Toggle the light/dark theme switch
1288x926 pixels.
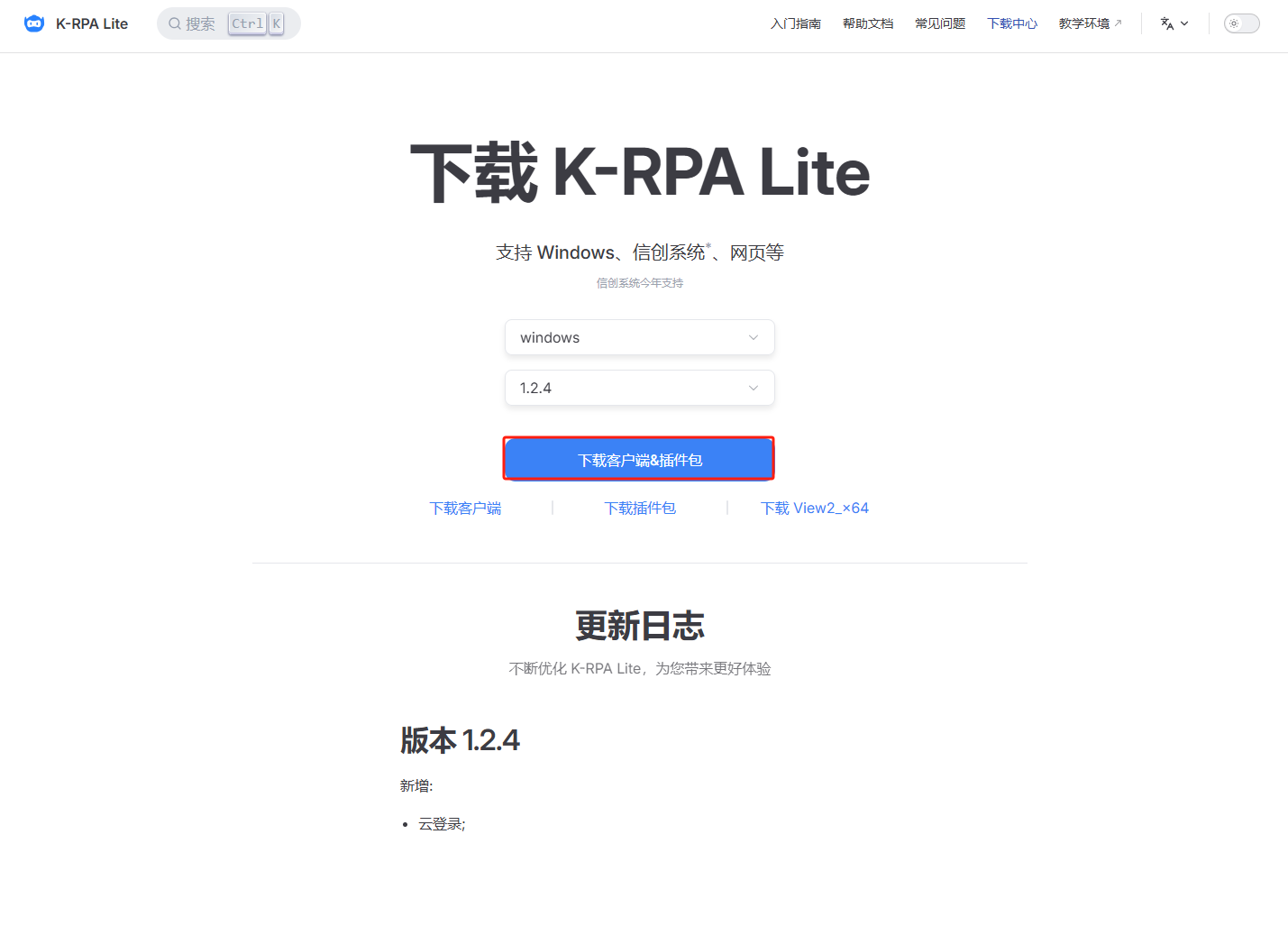pos(1241,23)
